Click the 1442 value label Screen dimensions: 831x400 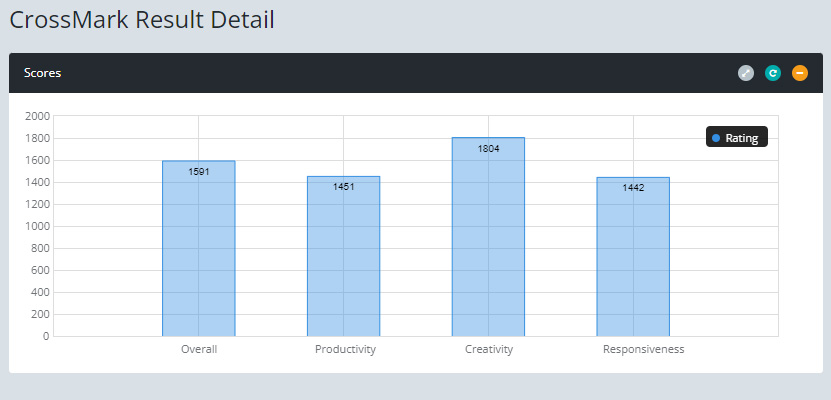[x=633, y=188]
